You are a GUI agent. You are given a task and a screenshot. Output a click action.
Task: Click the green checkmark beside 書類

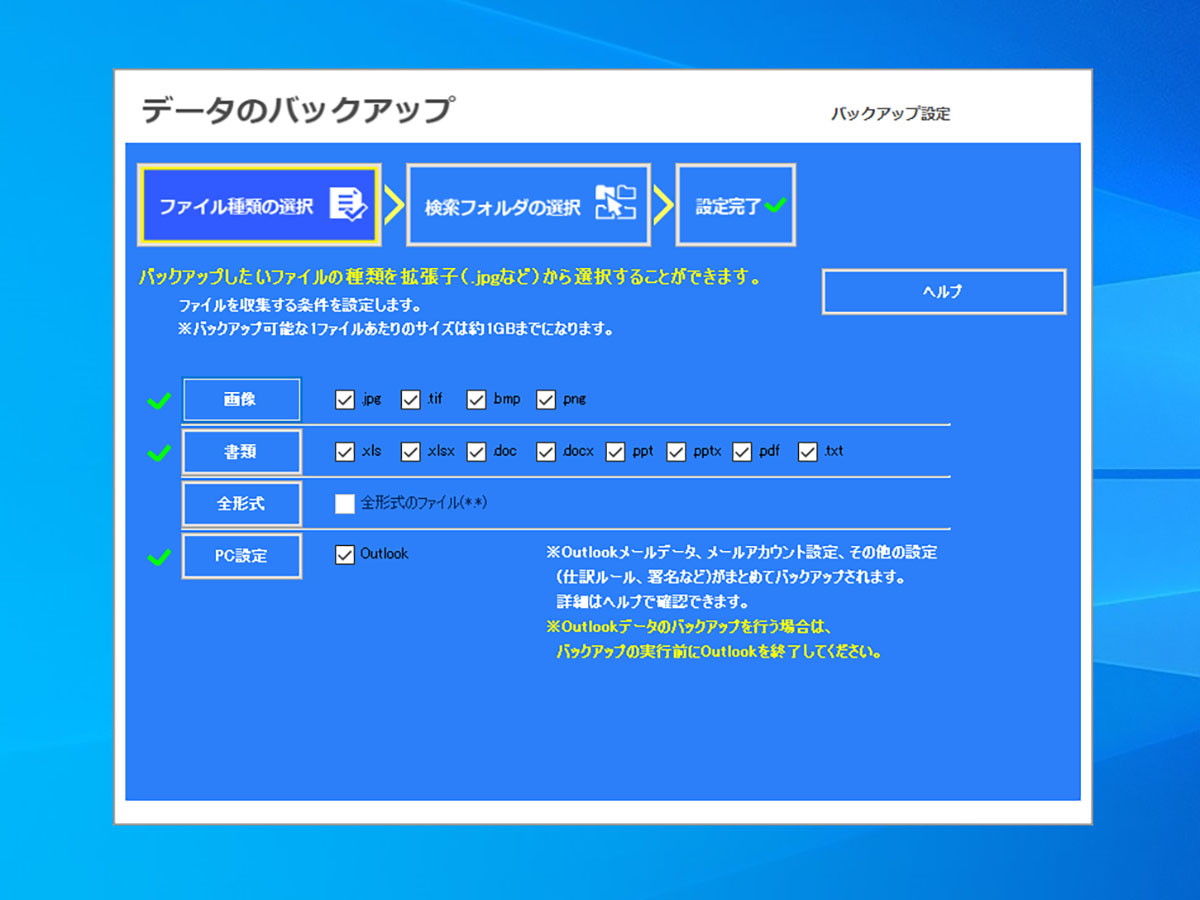pyautogui.click(x=158, y=453)
